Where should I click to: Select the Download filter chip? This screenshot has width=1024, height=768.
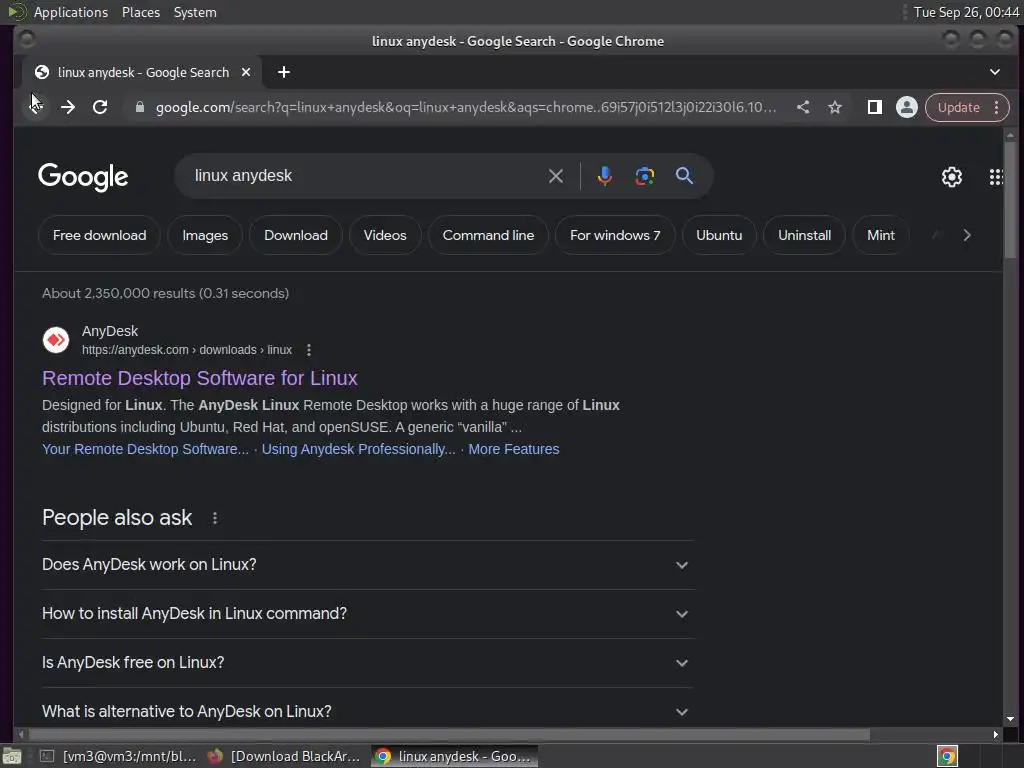(x=296, y=235)
